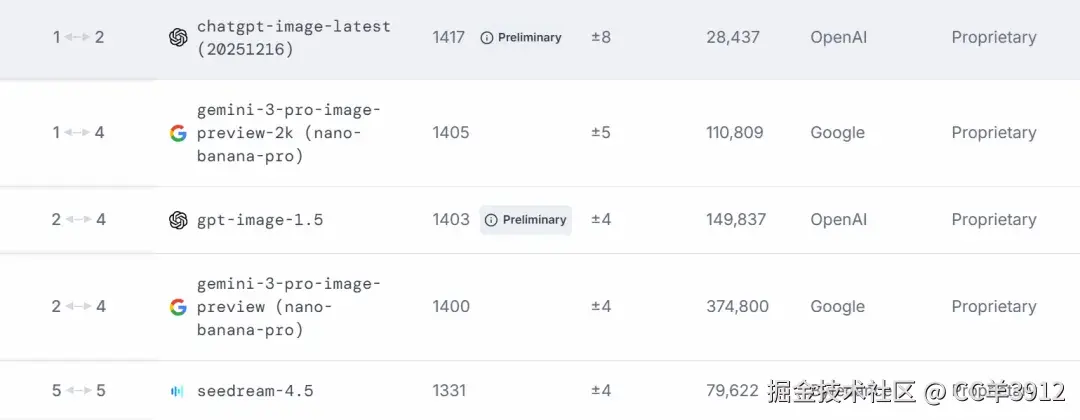Click the rank range arrow in the chatgpt-image-latest row

(x=78, y=38)
